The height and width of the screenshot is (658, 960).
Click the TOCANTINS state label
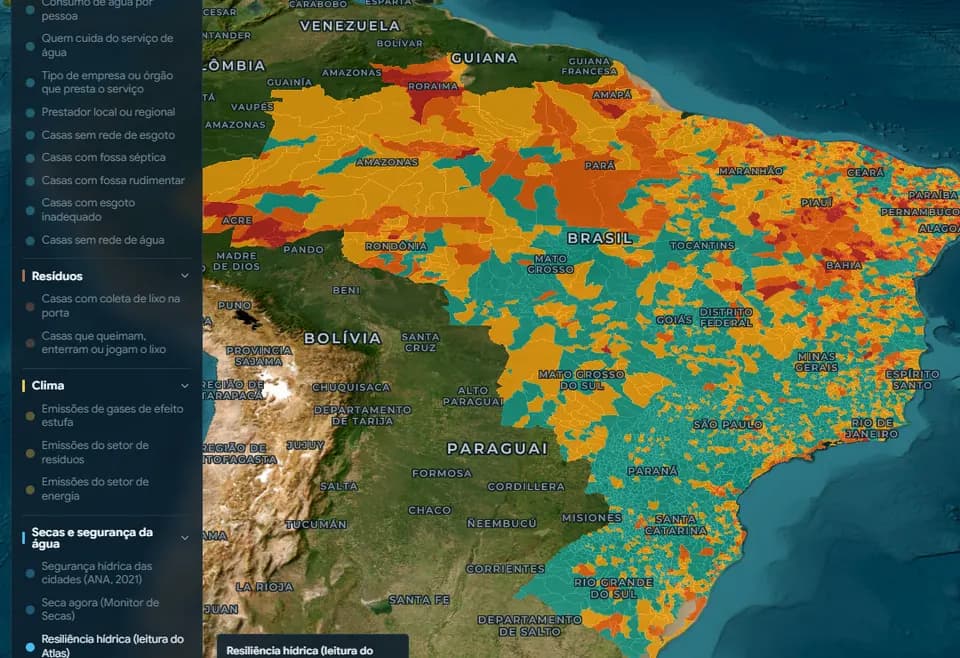(702, 245)
